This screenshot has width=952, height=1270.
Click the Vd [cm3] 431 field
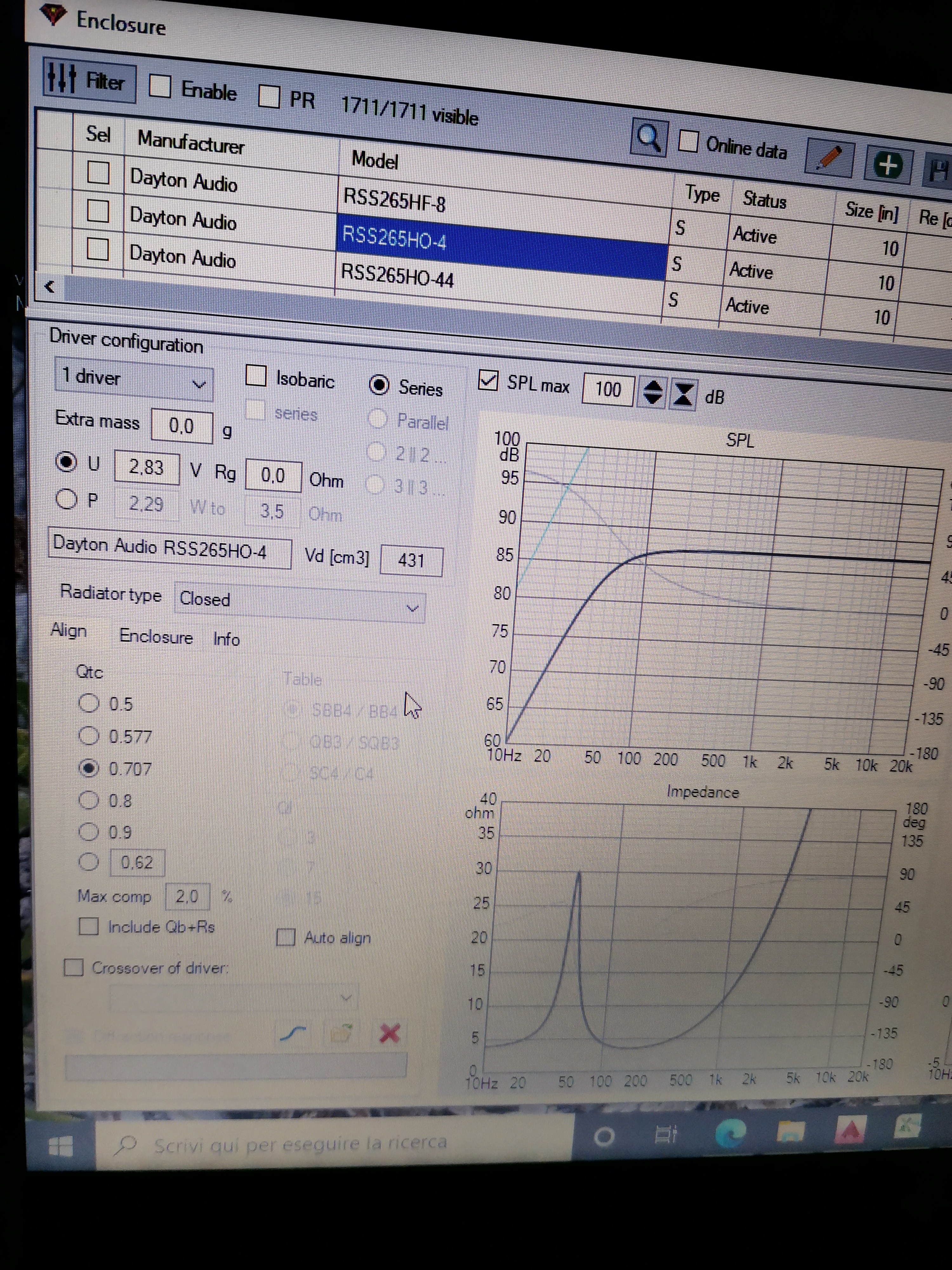(x=412, y=560)
